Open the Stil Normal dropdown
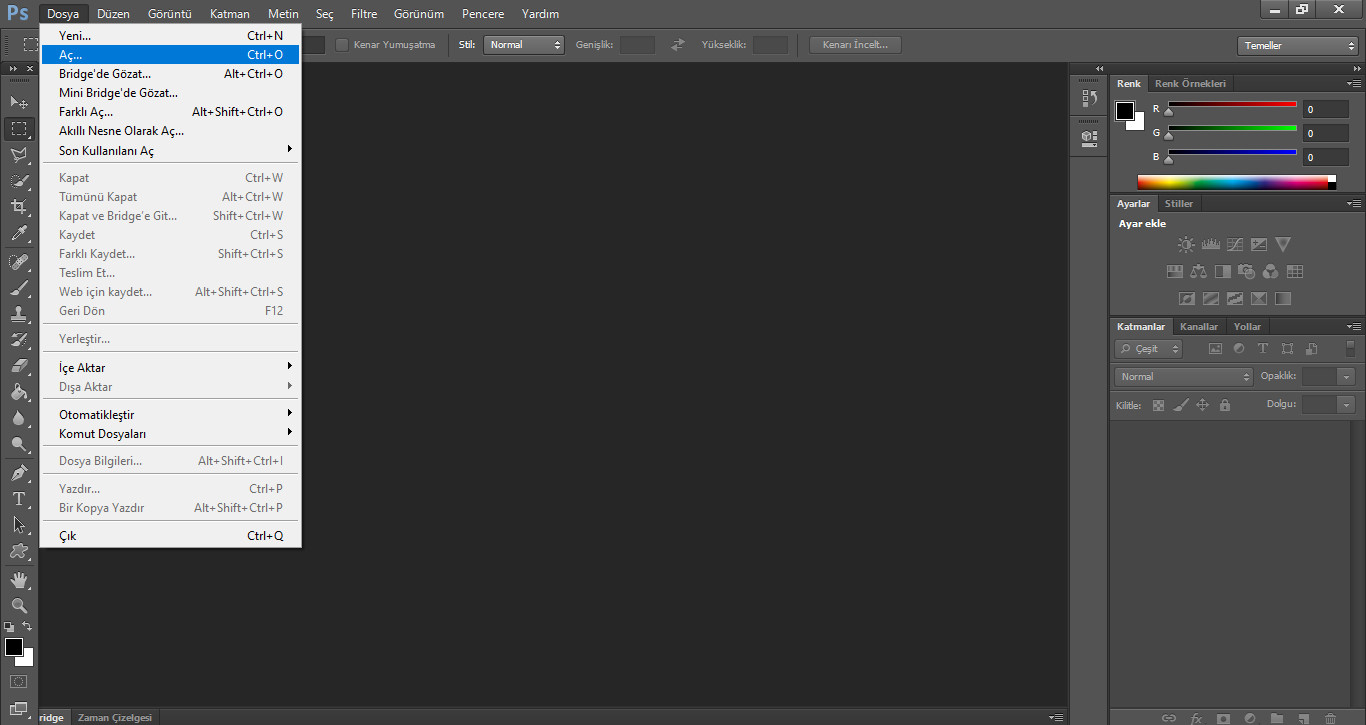The image size is (1366, 725). point(524,45)
